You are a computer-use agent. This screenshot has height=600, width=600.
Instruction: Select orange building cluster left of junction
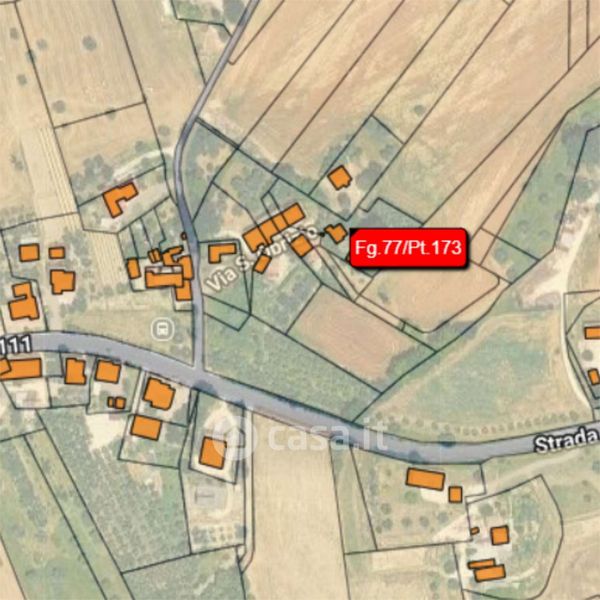coord(165,272)
